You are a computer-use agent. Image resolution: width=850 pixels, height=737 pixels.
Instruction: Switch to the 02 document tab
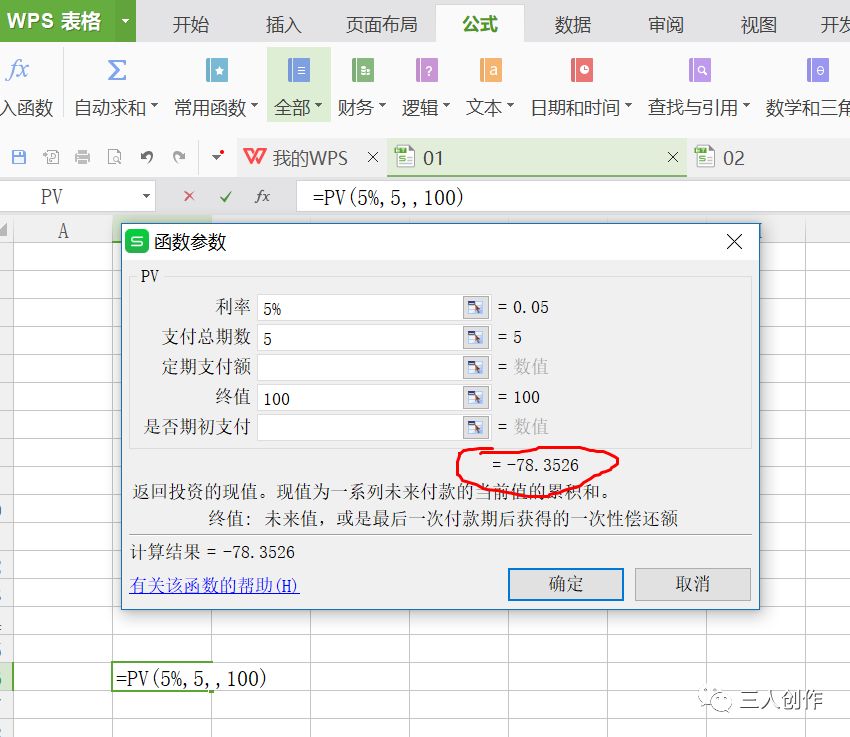point(733,158)
